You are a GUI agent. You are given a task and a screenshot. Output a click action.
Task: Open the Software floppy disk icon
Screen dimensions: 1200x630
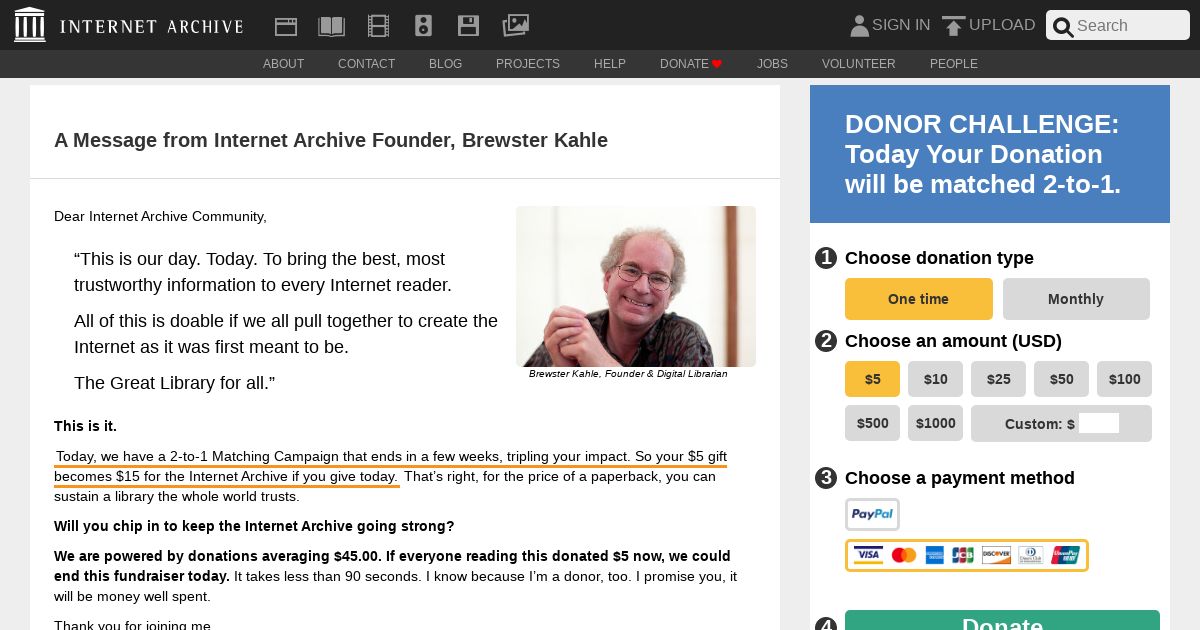coord(468,26)
